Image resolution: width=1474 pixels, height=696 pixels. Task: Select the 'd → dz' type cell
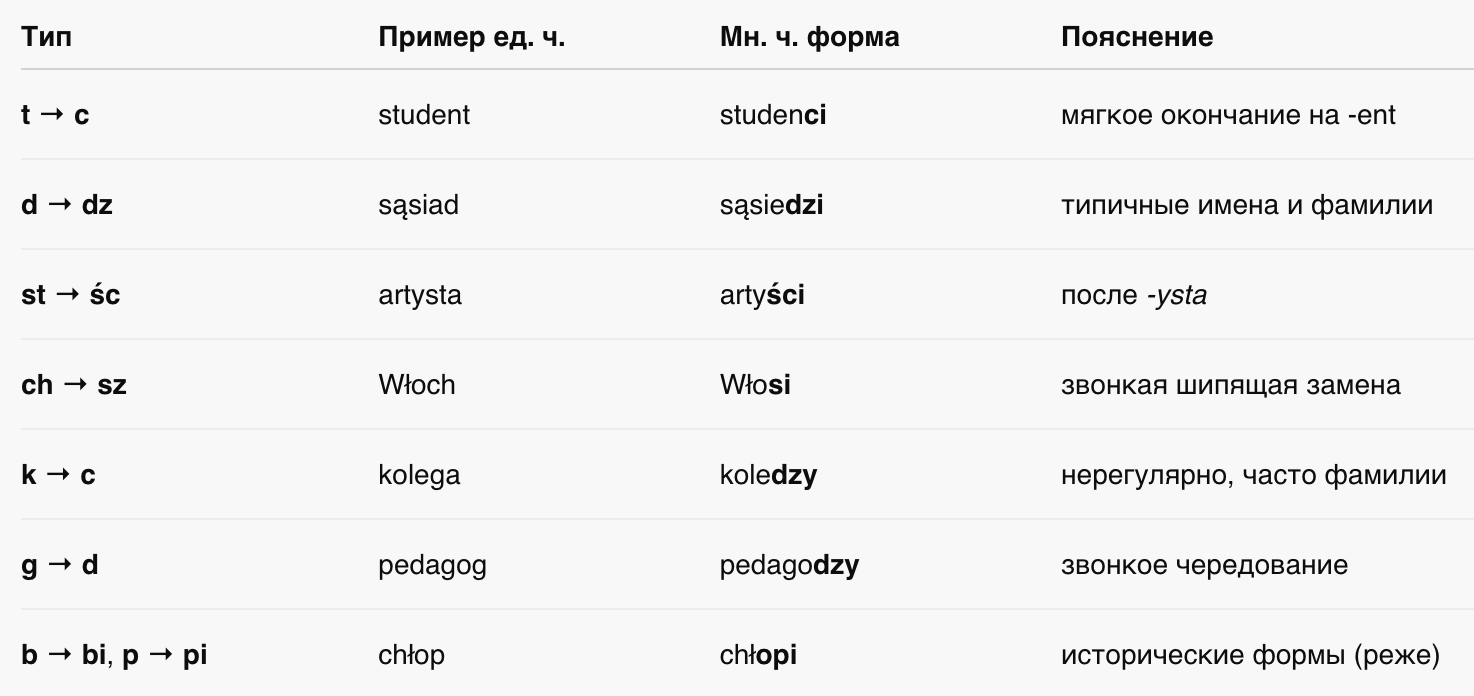point(67,205)
